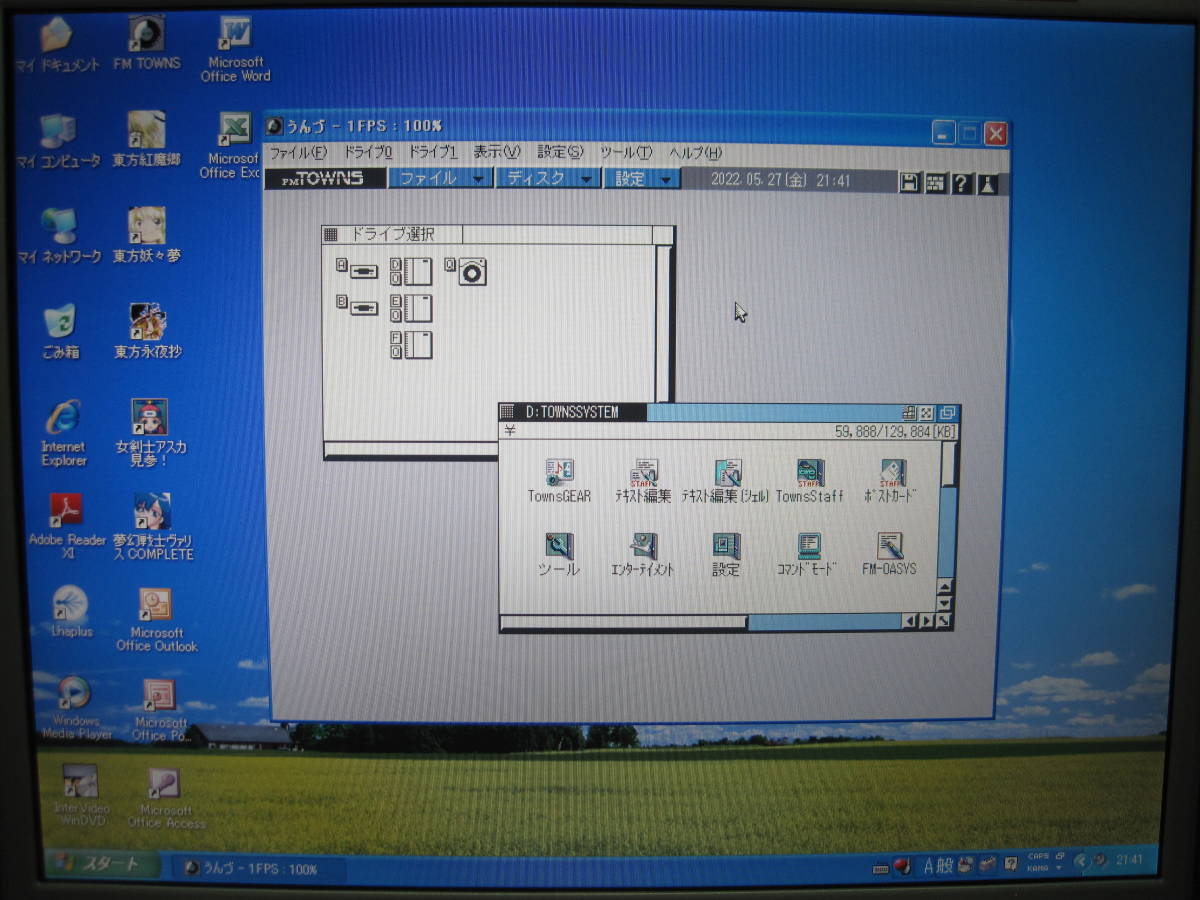Click the overlapping-windows button in D:TOWNSSYSTEM title bar

pyautogui.click(x=947, y=413)
